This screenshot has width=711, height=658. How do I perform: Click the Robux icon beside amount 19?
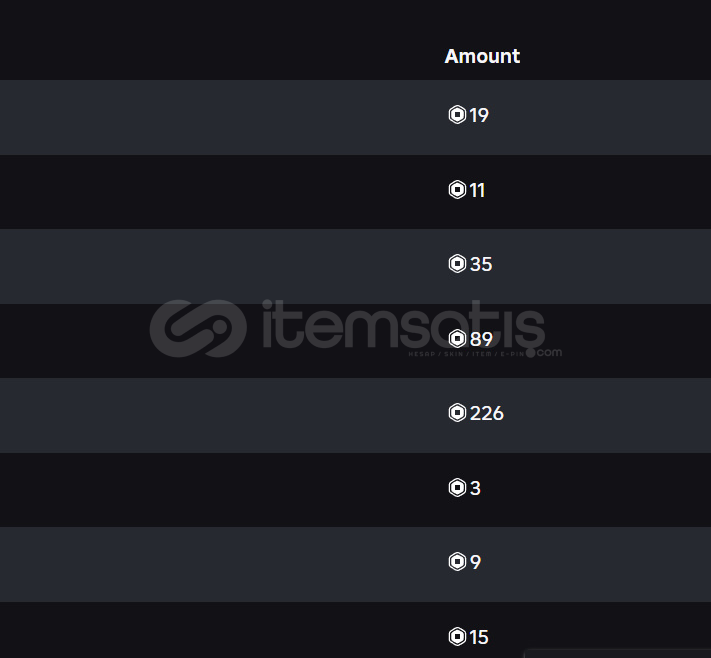click(457, 115)
